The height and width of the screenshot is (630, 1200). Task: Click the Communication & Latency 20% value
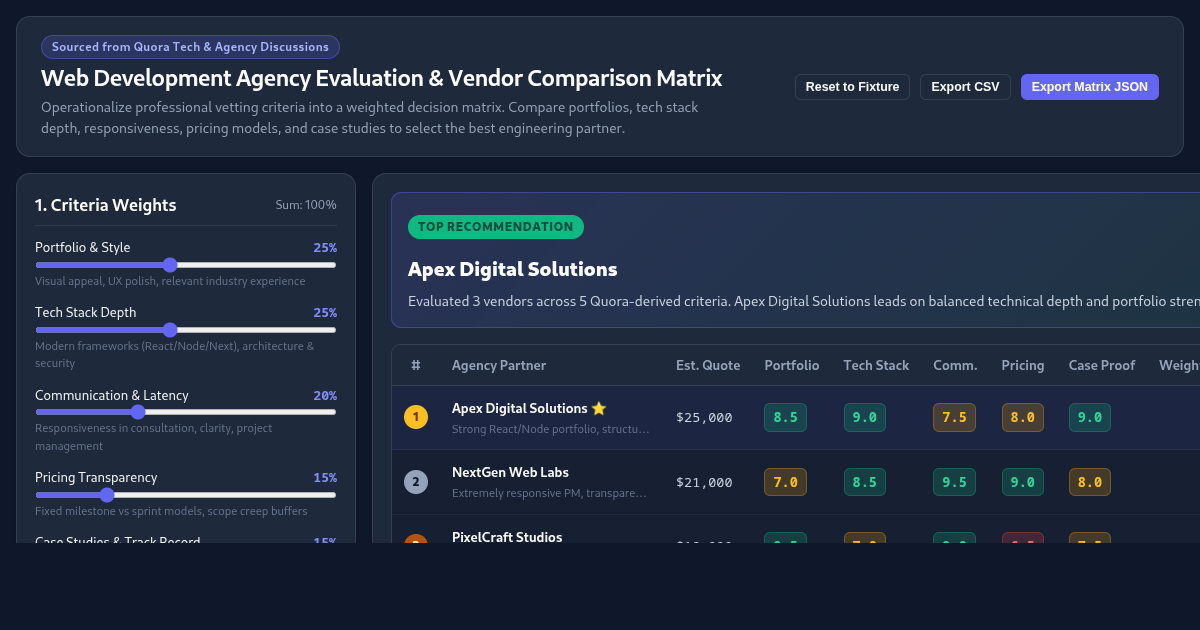pyautogui.click(x=325, y=395)
